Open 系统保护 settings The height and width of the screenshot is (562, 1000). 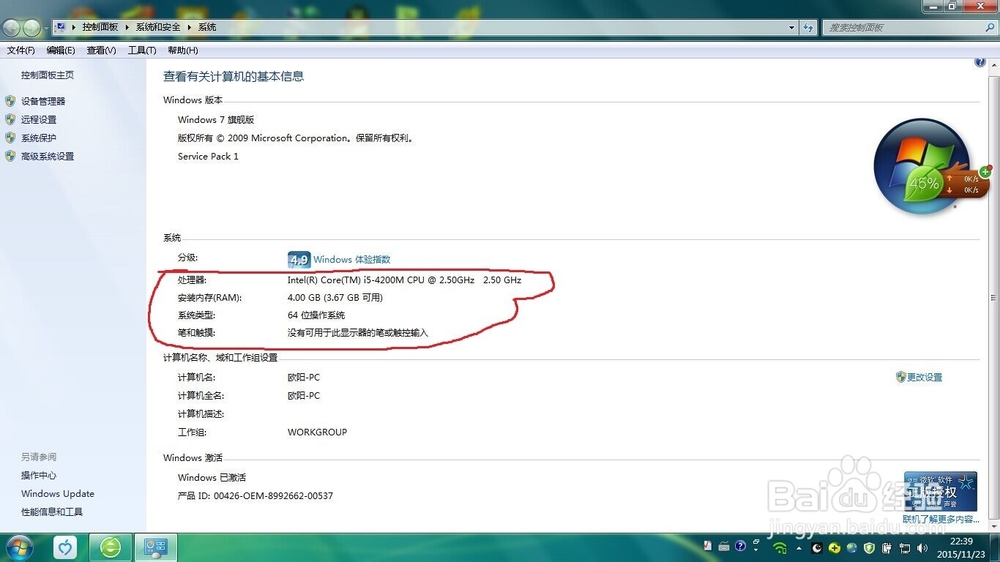coord(38,138)
